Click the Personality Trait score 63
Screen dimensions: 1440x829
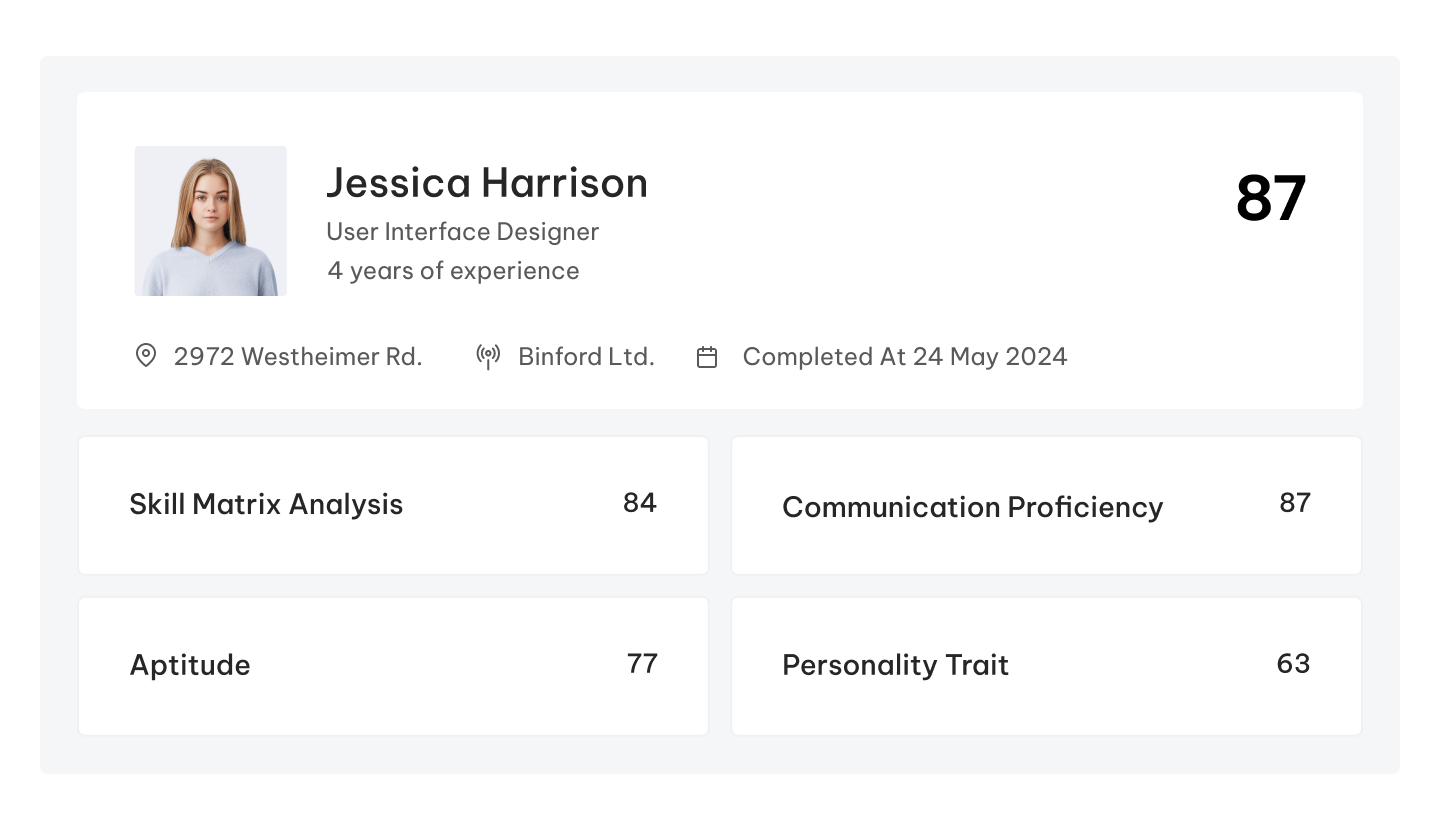pos(1293,663)
